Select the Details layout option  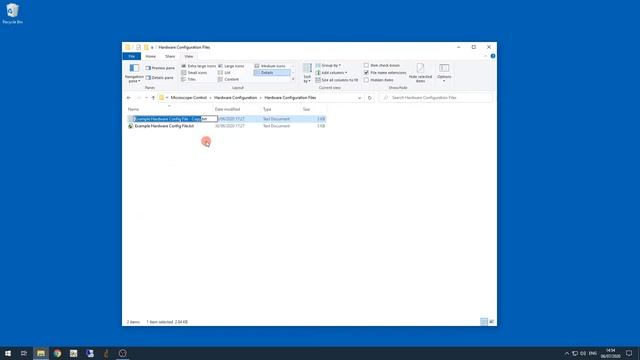[272, 73]
